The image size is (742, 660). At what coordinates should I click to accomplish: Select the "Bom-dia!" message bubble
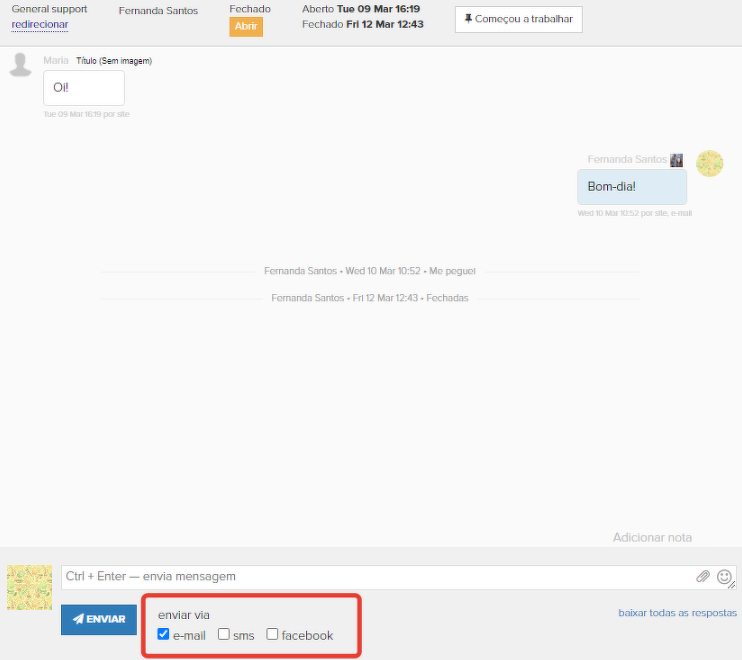[631, 187]
